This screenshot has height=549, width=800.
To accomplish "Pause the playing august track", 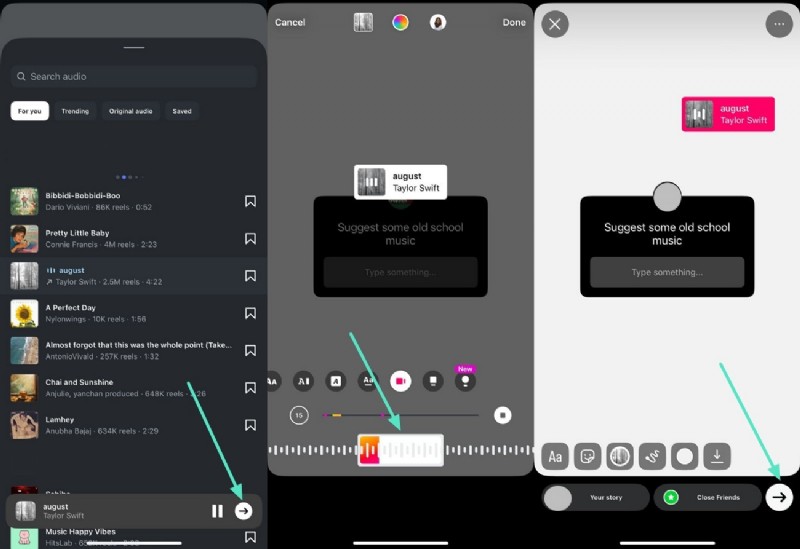I will point(217,511).
